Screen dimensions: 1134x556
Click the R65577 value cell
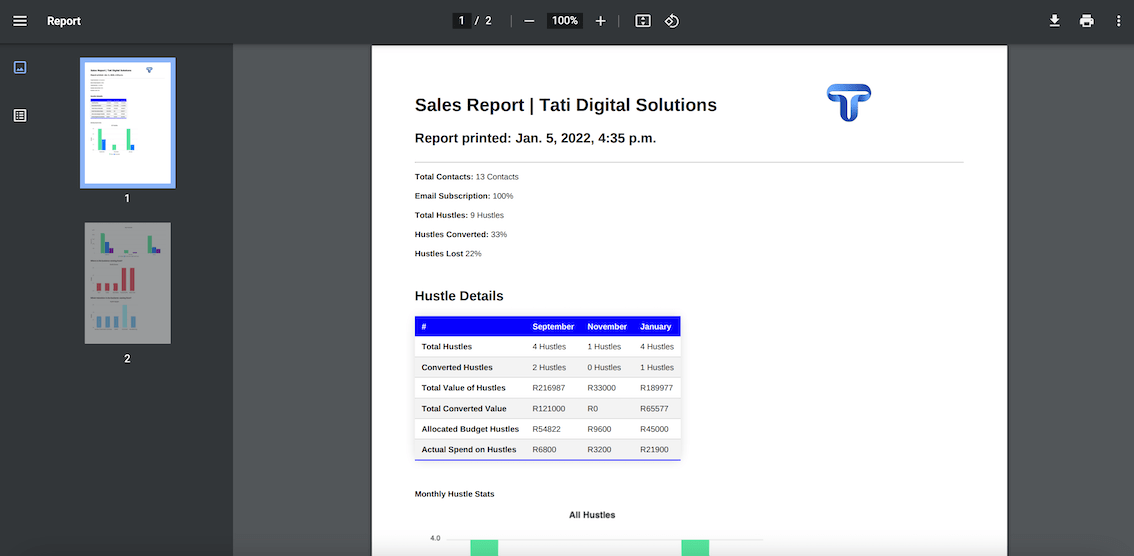pyautogui.click(x=655, y=409)
